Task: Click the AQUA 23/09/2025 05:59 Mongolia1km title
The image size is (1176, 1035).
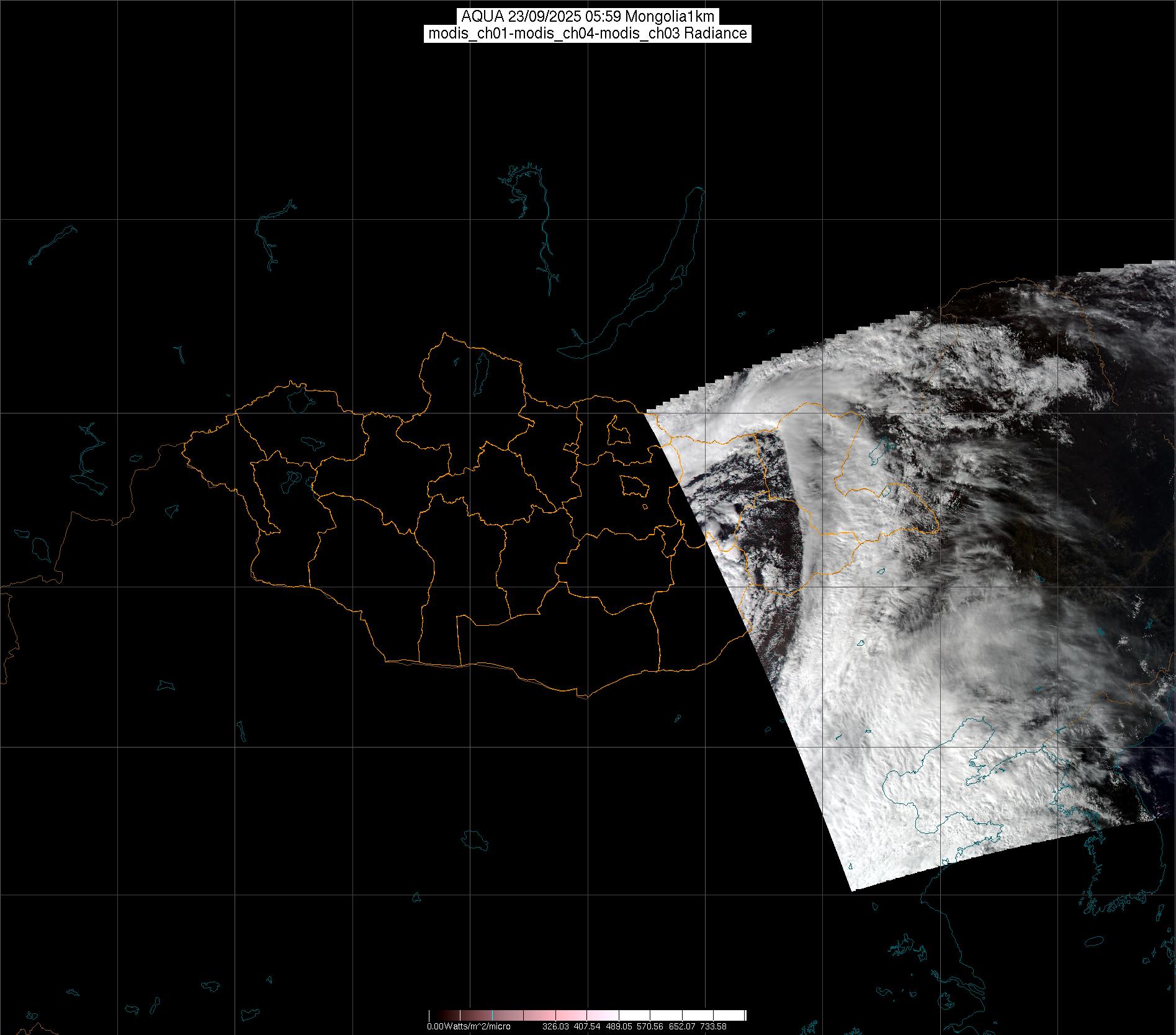Action: tap(588, 17)
